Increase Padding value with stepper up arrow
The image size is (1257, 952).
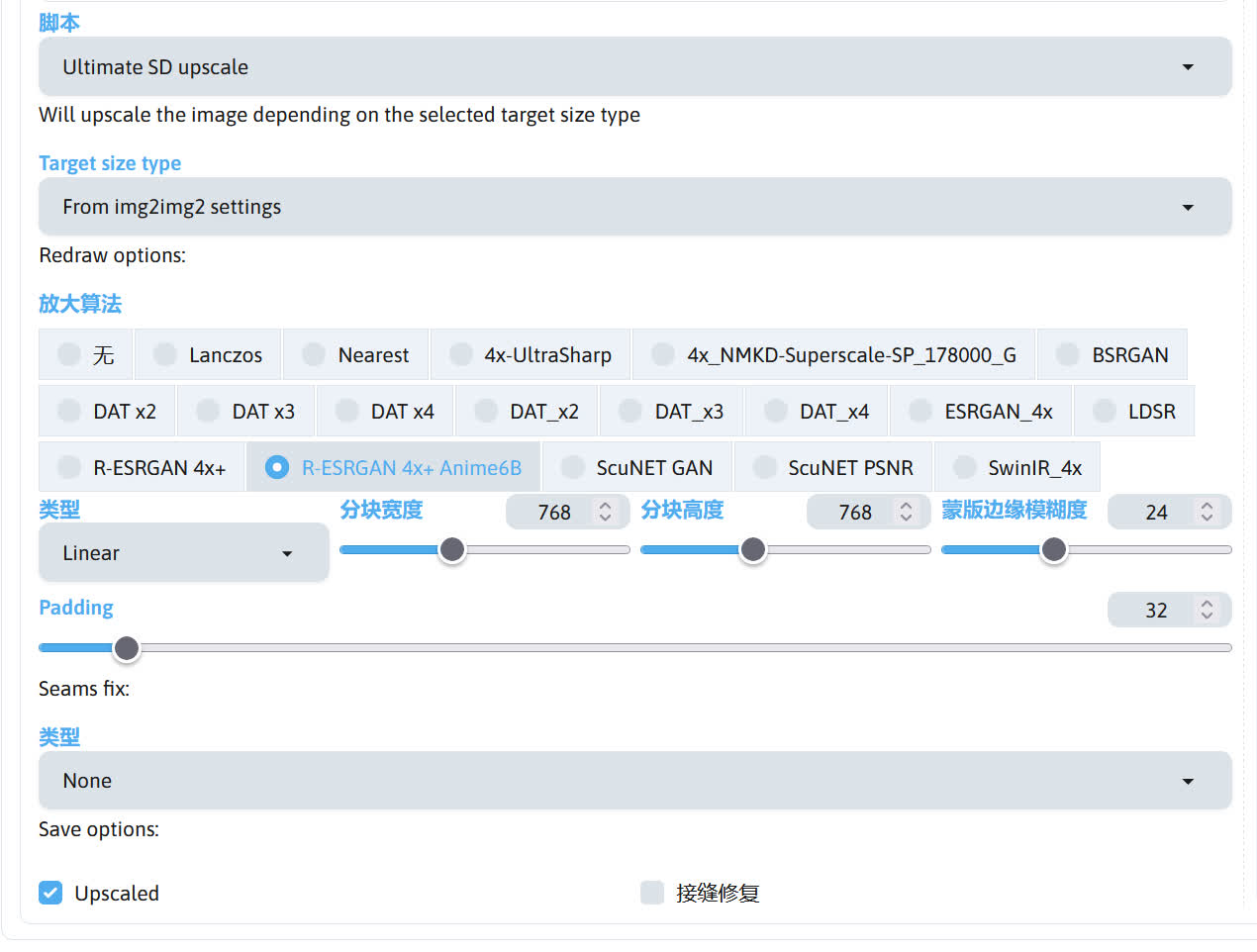tap(1207, 604)
